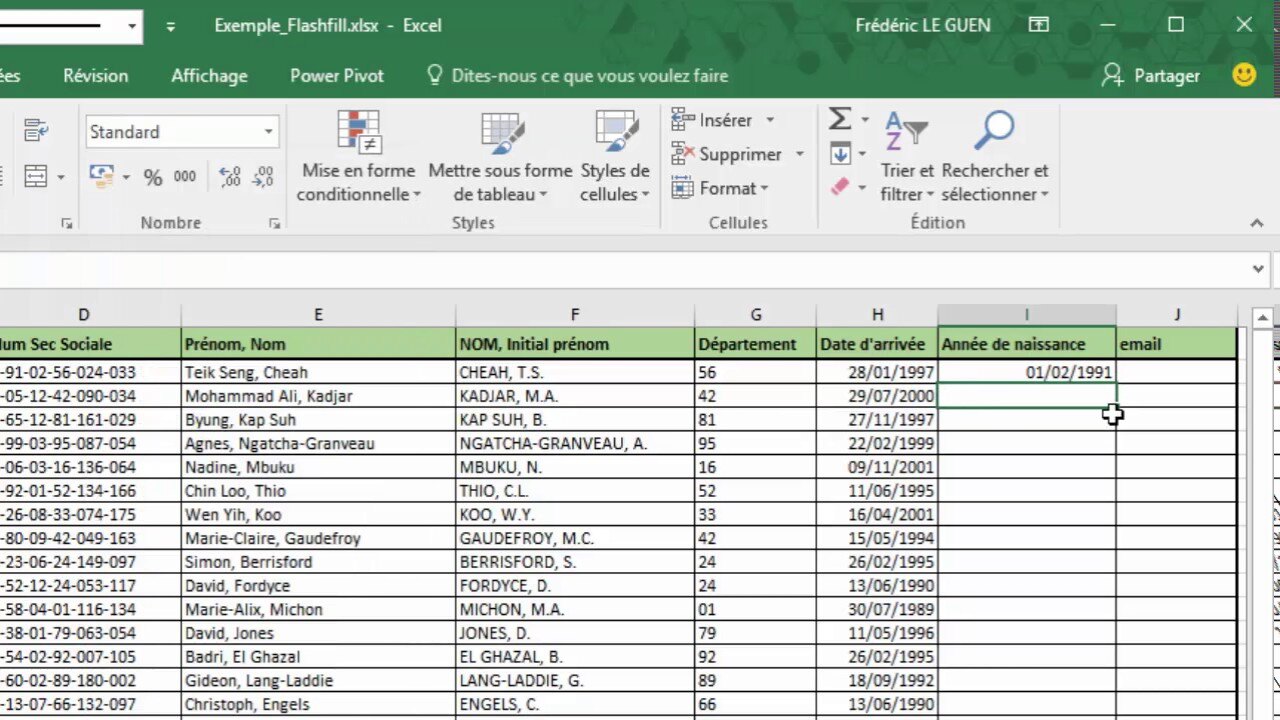Open Rechercher et sélectionner menu

click(x=995, y=156)
